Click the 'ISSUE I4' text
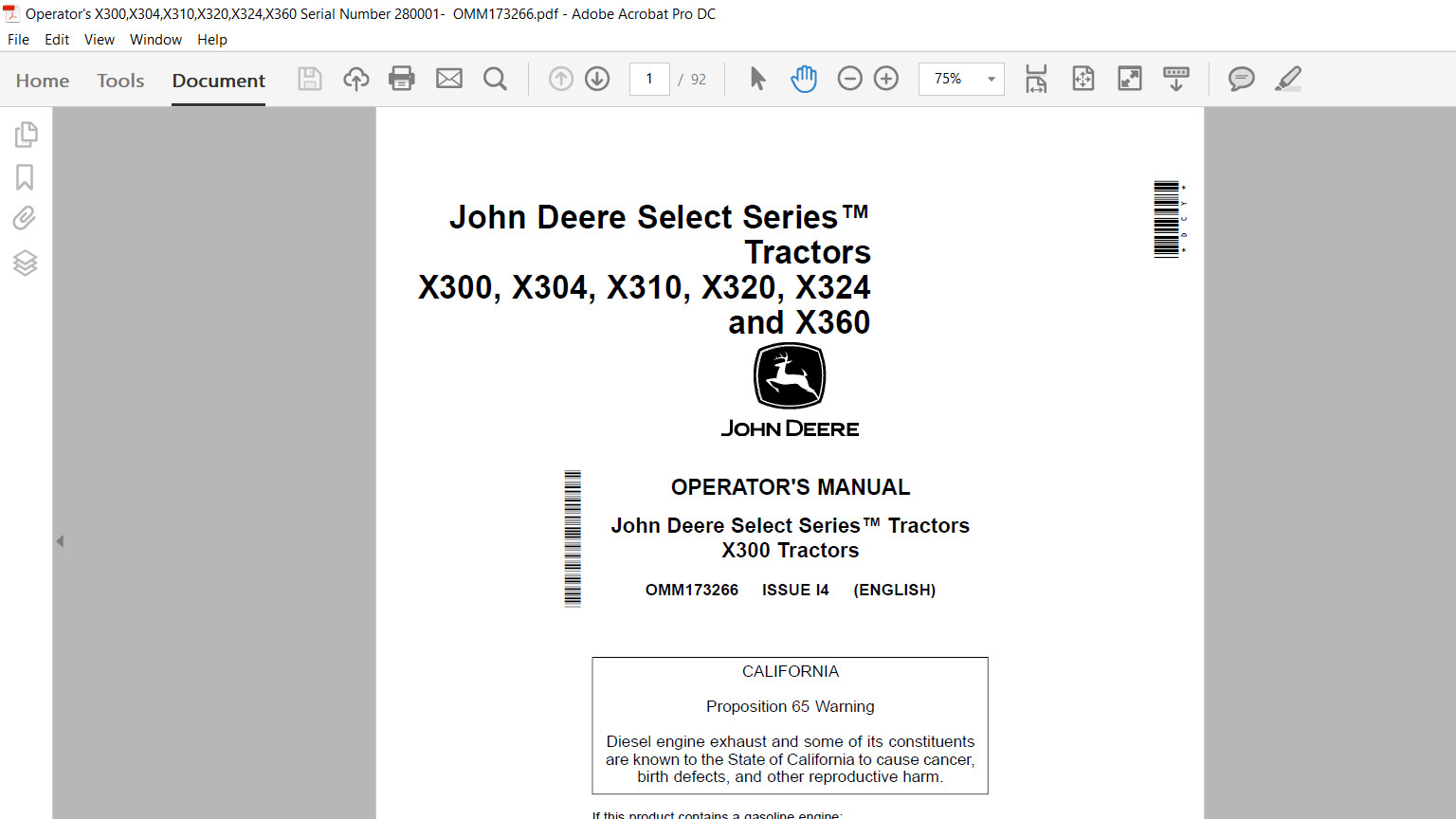The height and width of the screenshot is (819, 1456). pos(795,590)
